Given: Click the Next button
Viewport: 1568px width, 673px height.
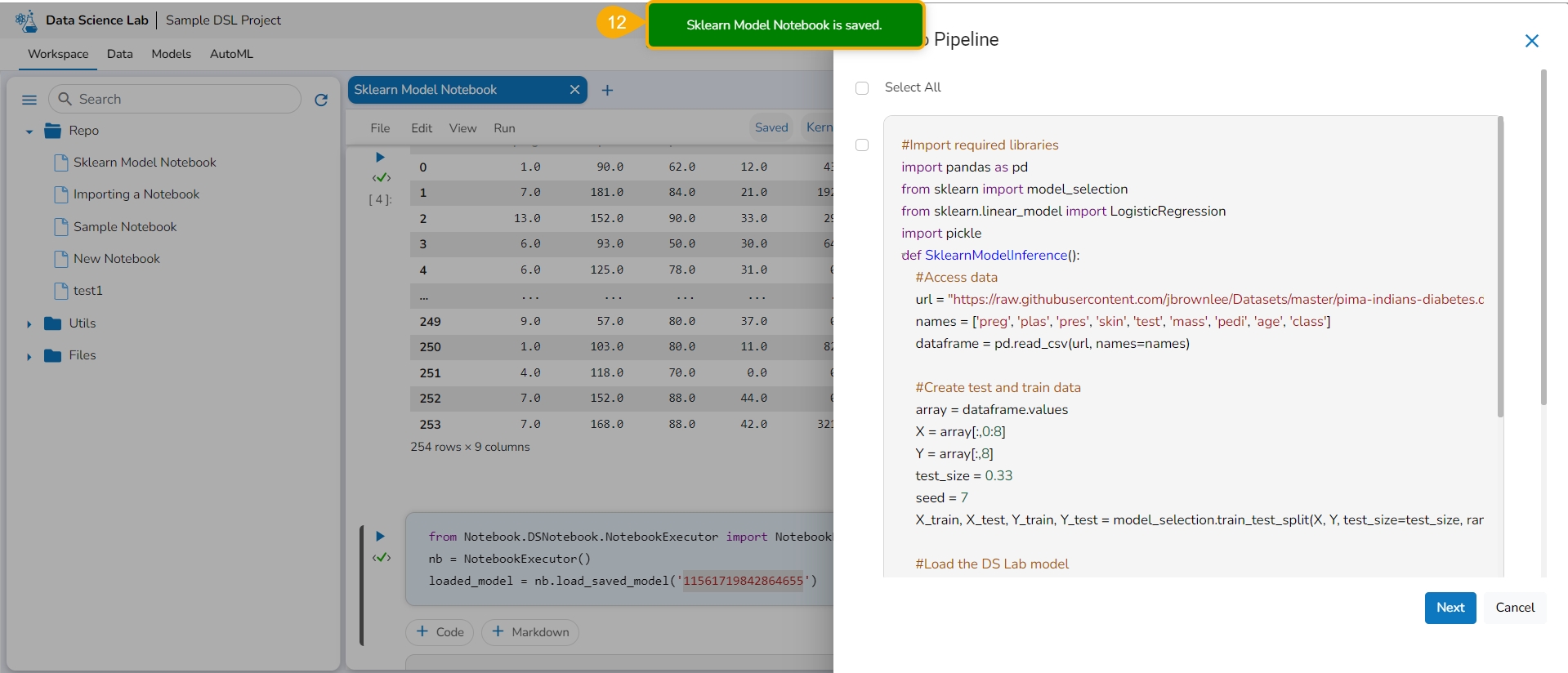Looking at the screenshot, I should coord(1450,608).
